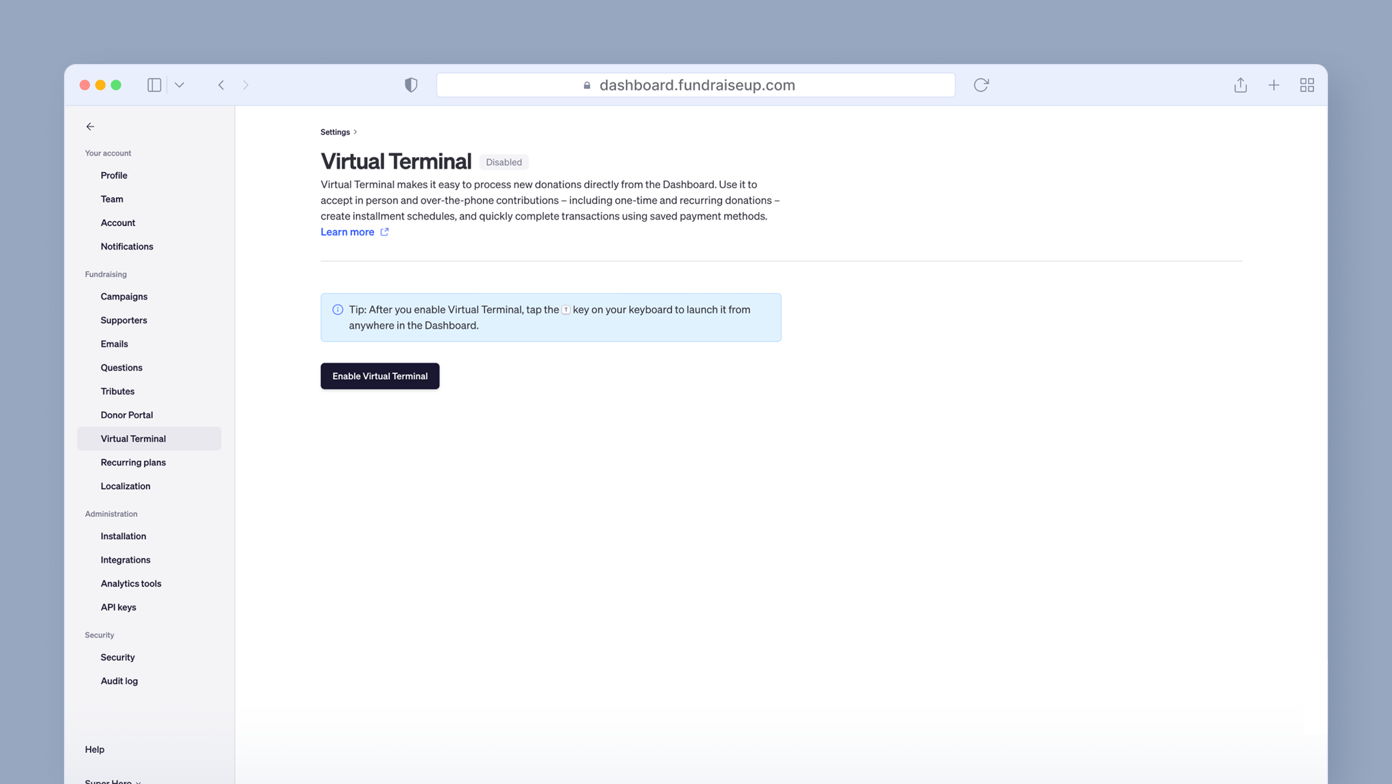Click Help at the bottom of the sidebar

click(94, 749)
